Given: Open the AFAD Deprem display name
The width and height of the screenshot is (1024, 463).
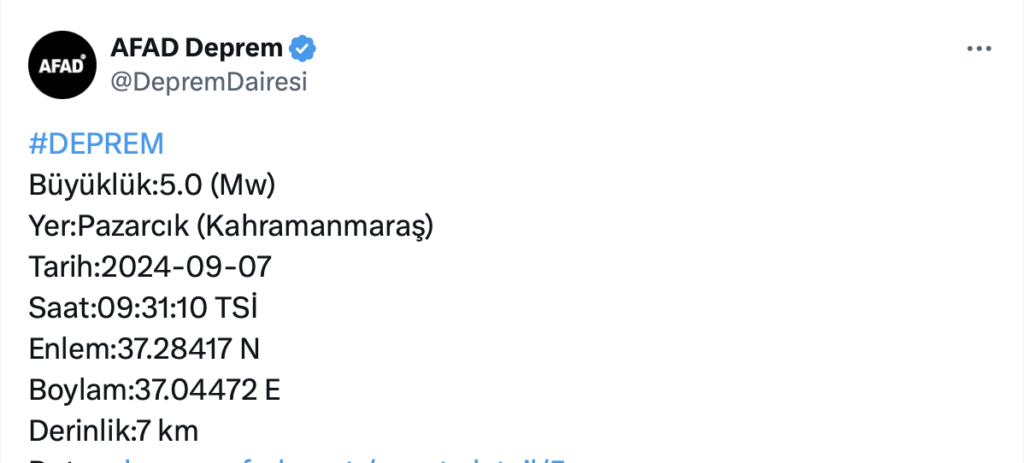Looking at the screenshot, I should point(198,48).
